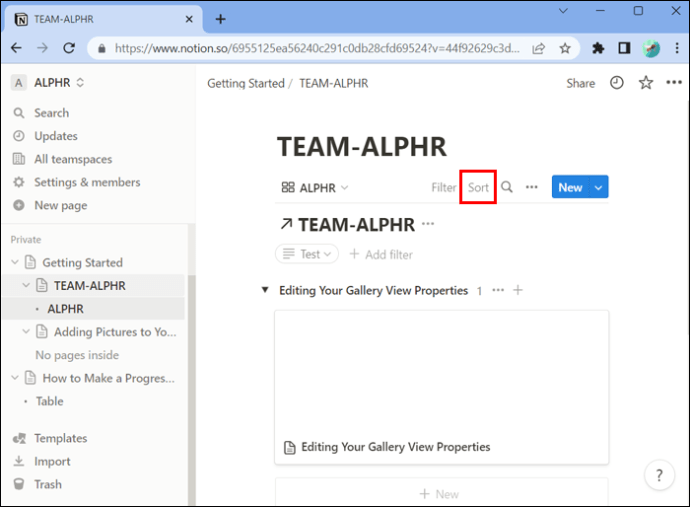Viewport: 690px width, 507px height.
Task: Close the TEAM-ALPHR browser tab
Action: pos(189,19)
